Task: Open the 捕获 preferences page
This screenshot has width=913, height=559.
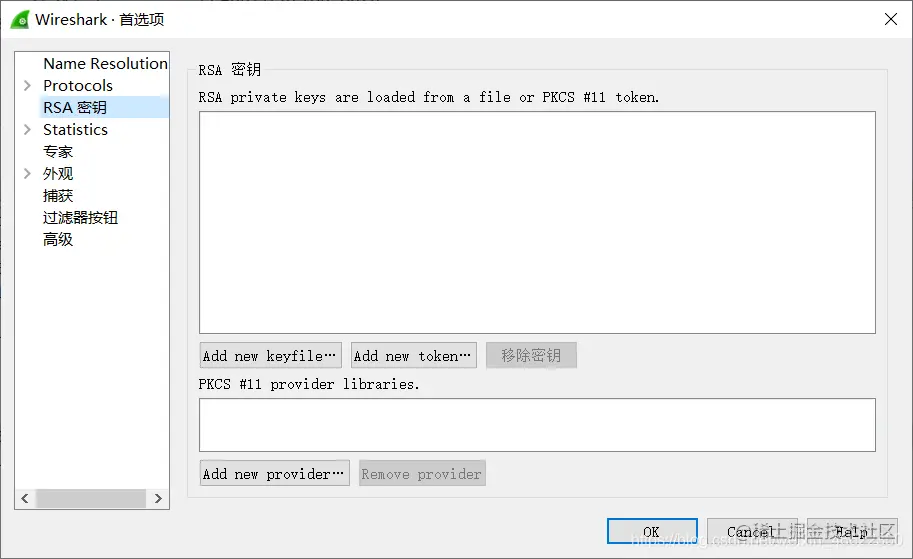Action: pyautogui.click(x=58, y=196)
